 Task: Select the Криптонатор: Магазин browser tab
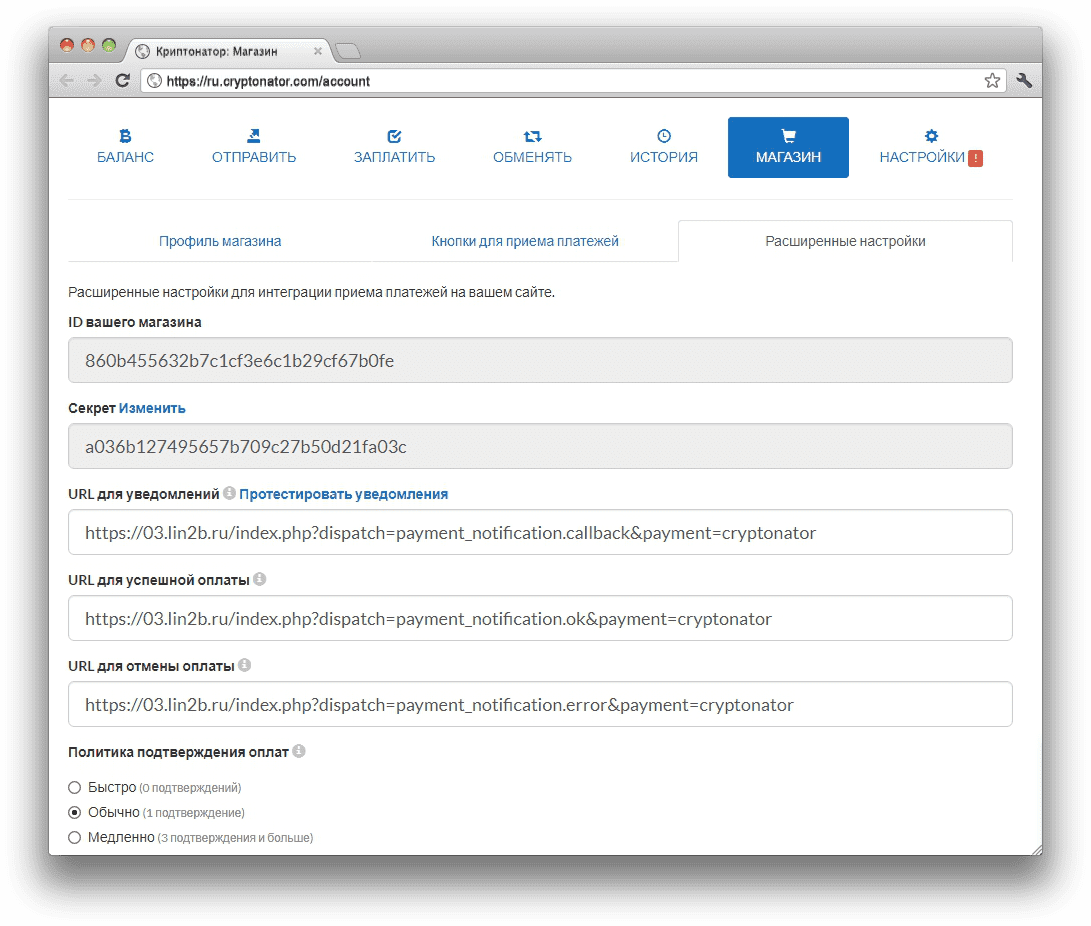(x=228, y=51)
